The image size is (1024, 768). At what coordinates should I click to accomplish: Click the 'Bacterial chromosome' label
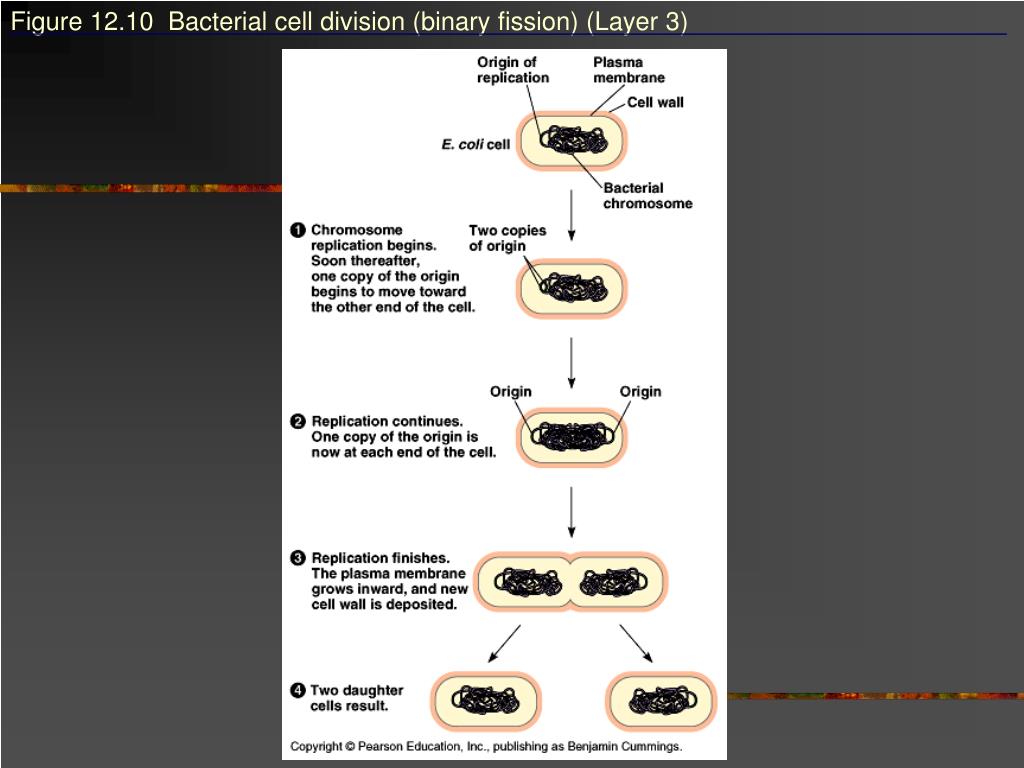click(x=648, y=196)
